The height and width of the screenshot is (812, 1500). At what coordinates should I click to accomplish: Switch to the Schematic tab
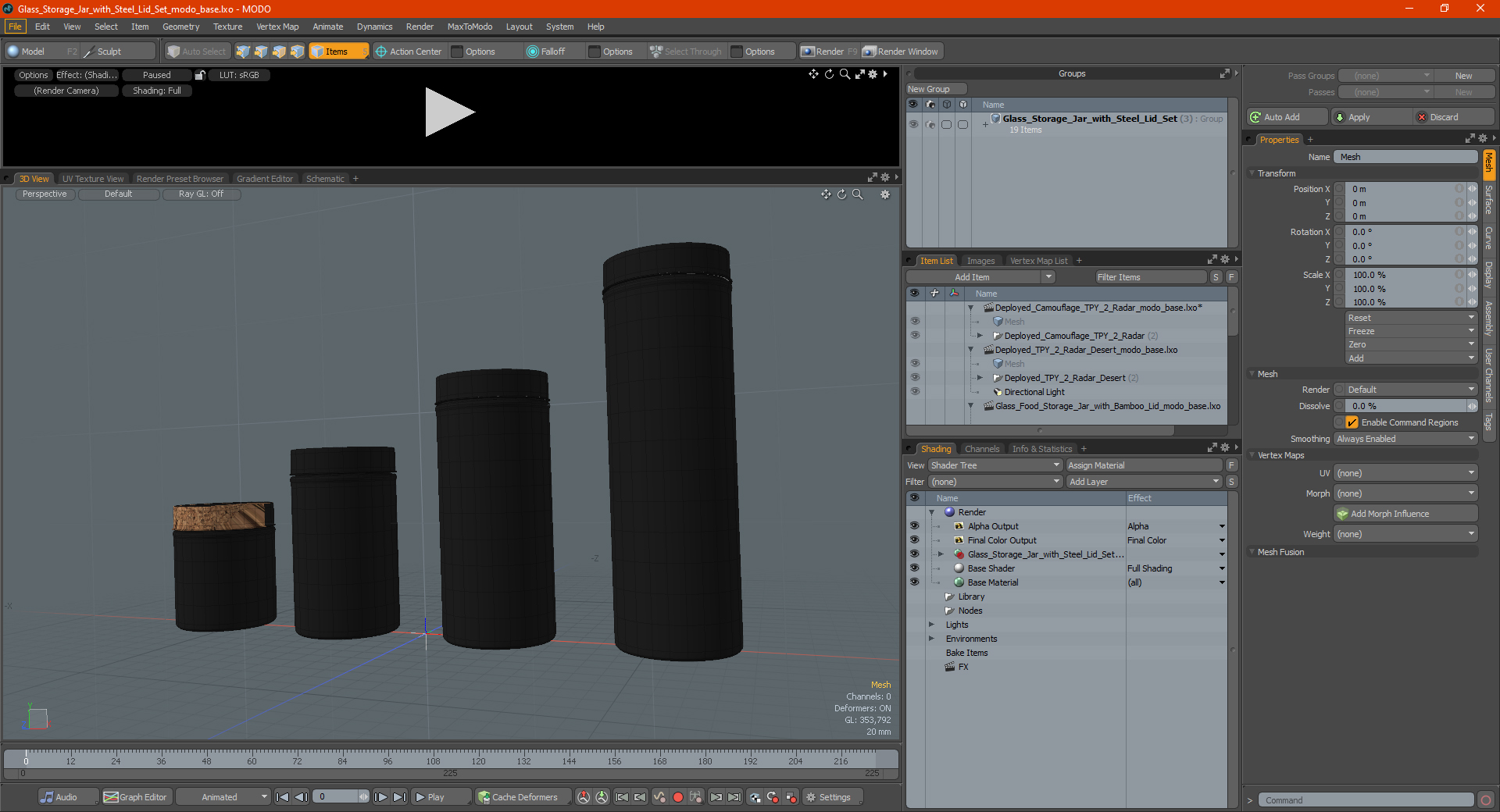[325, 179]
